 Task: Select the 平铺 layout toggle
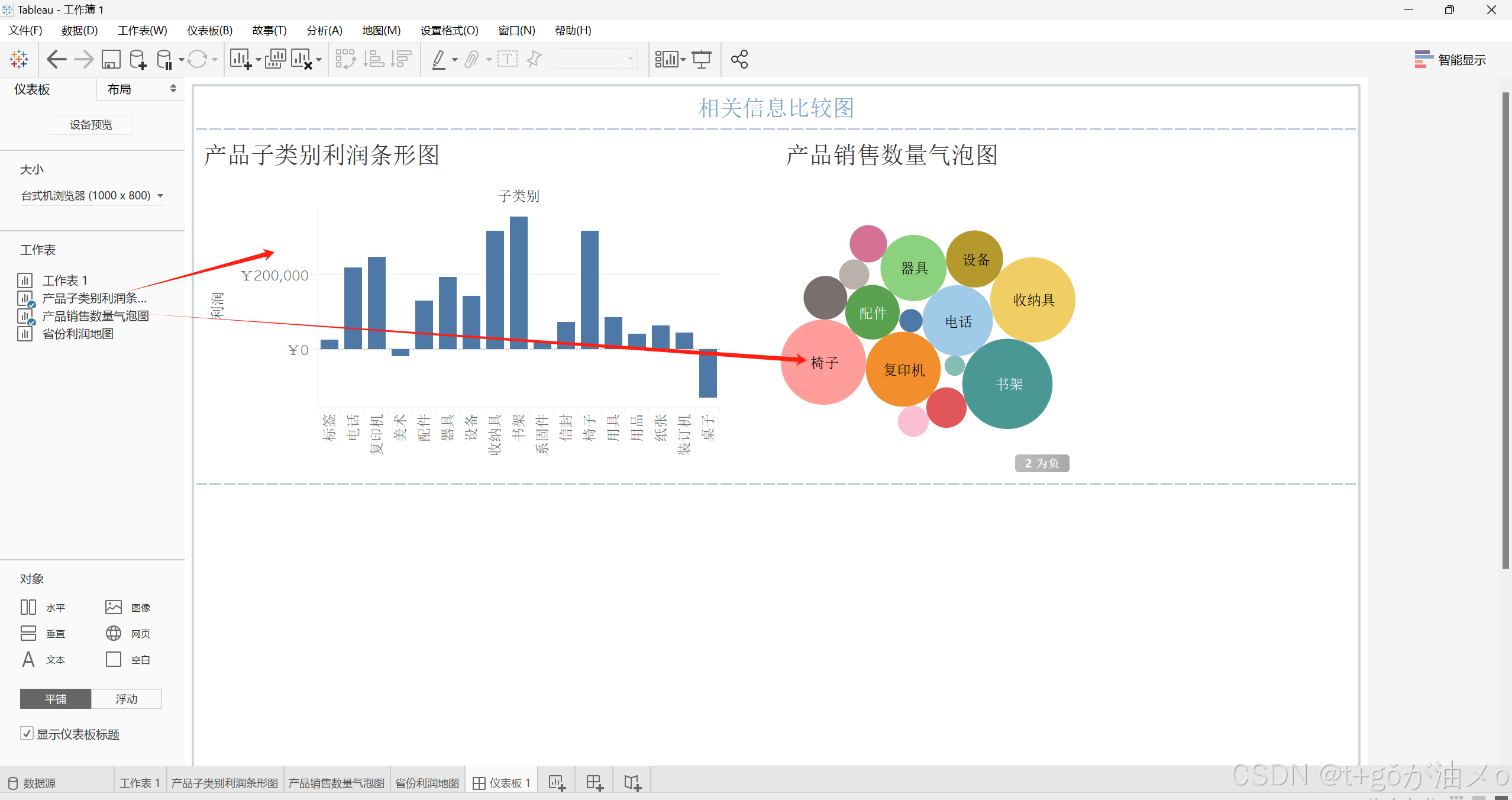pyautogui.click(x=56, y=699)
